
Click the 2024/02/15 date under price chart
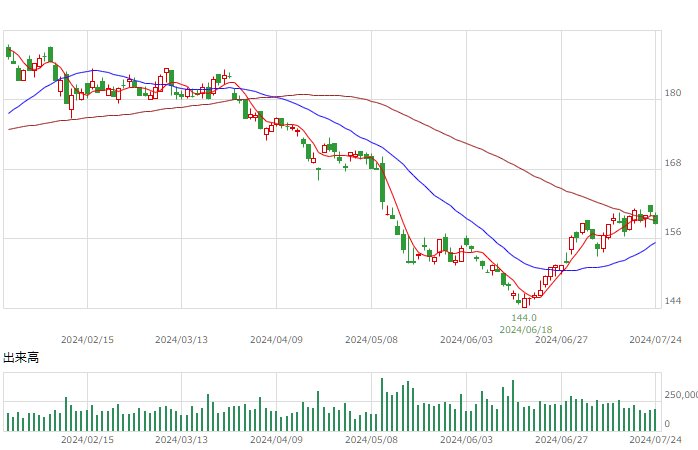click(87, 340)
